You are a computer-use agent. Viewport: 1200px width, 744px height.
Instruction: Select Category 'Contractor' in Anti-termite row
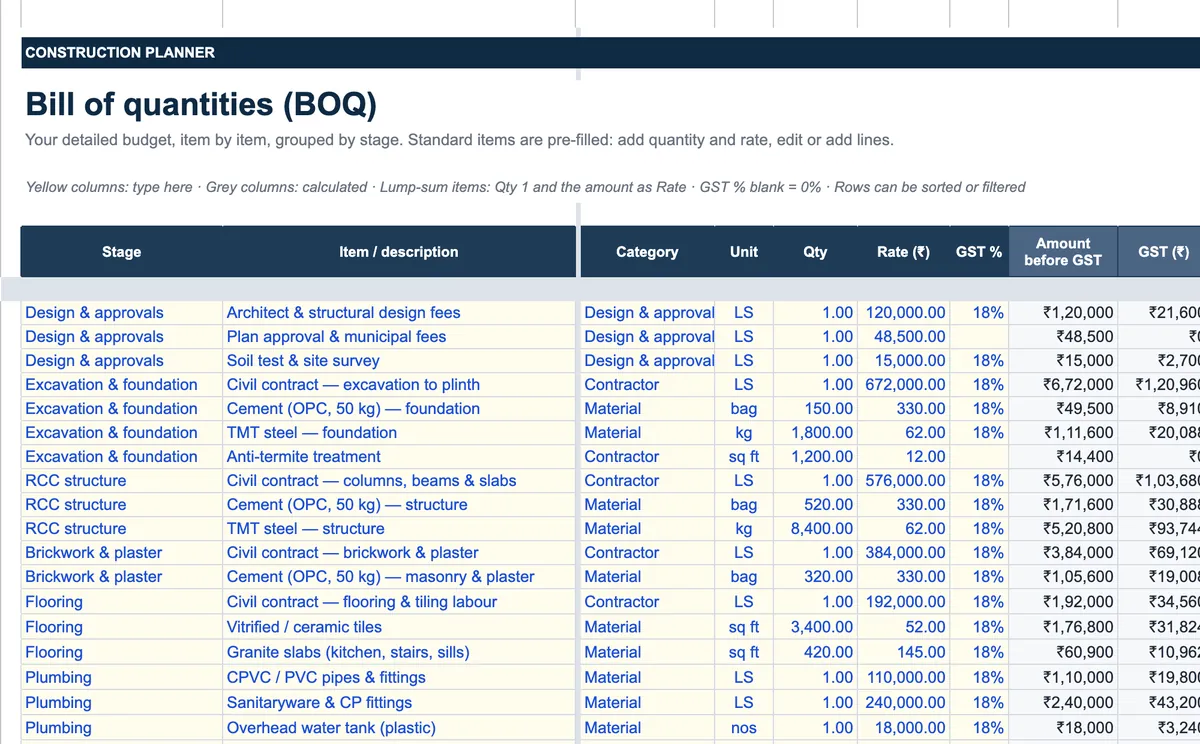(x=647, y=457)
